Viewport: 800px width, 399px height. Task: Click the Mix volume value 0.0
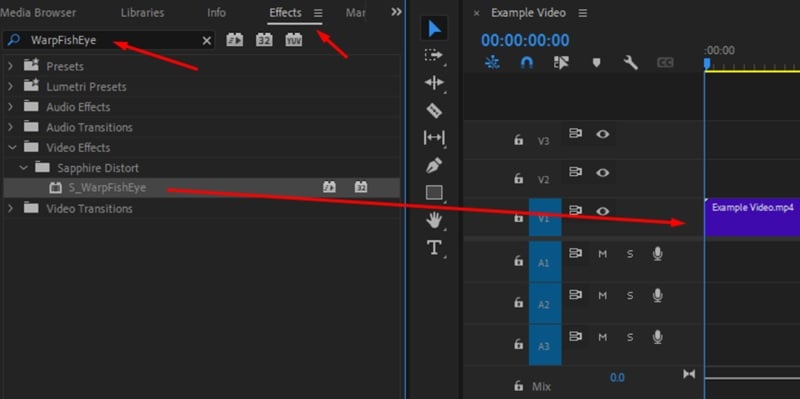tap(617, 378)
